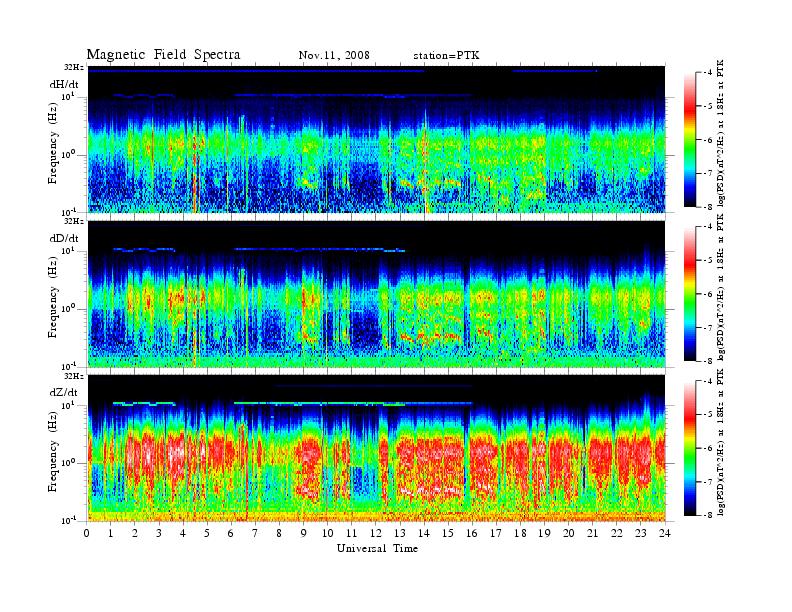Viewport: 792px width, 612px height.
Task: Click the log(PSD) legend title of dZ/dt panel
Action: [721, 442]
